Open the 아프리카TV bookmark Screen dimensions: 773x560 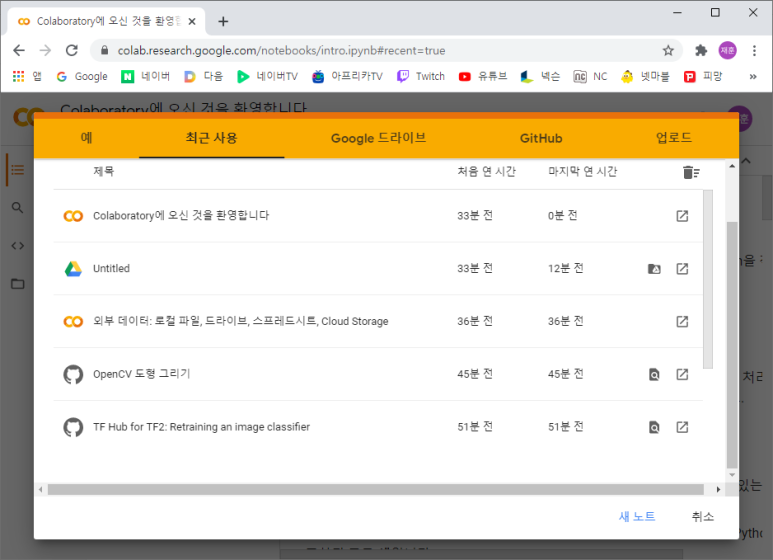tap(348, 76)
